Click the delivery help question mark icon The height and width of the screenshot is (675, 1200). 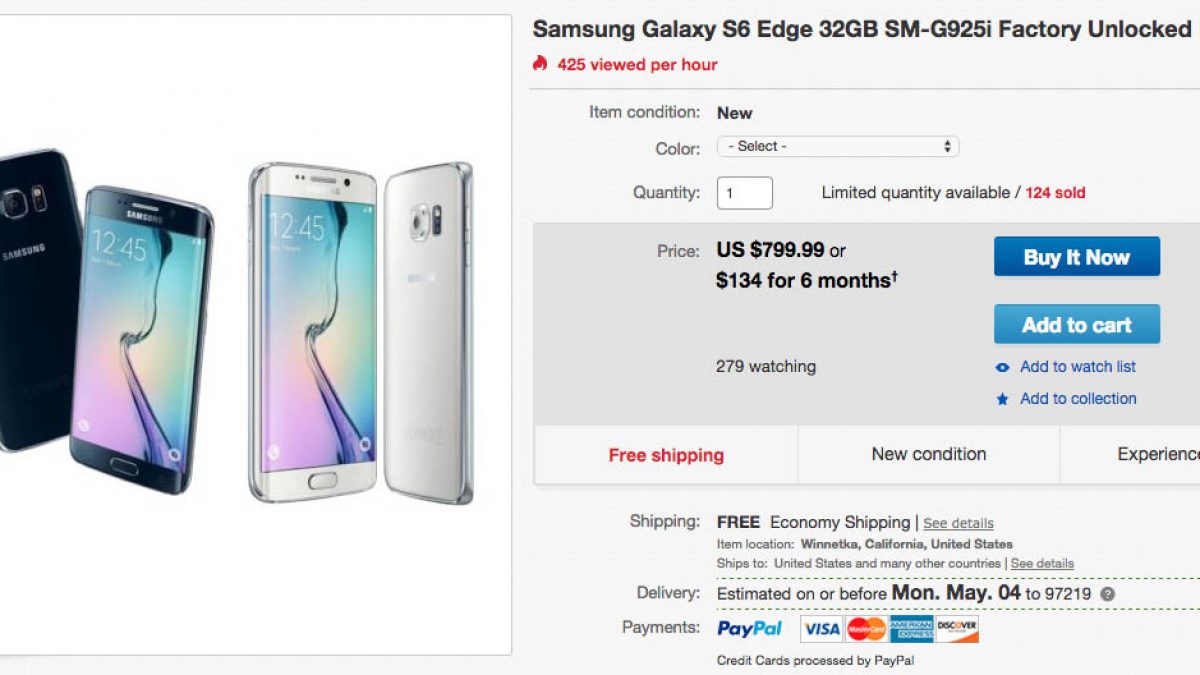(1107, 594)
